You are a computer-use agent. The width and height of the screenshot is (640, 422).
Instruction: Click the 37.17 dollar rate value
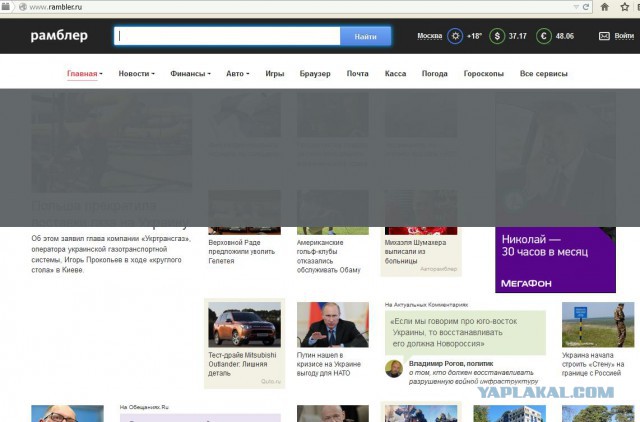tap(518, 36)
